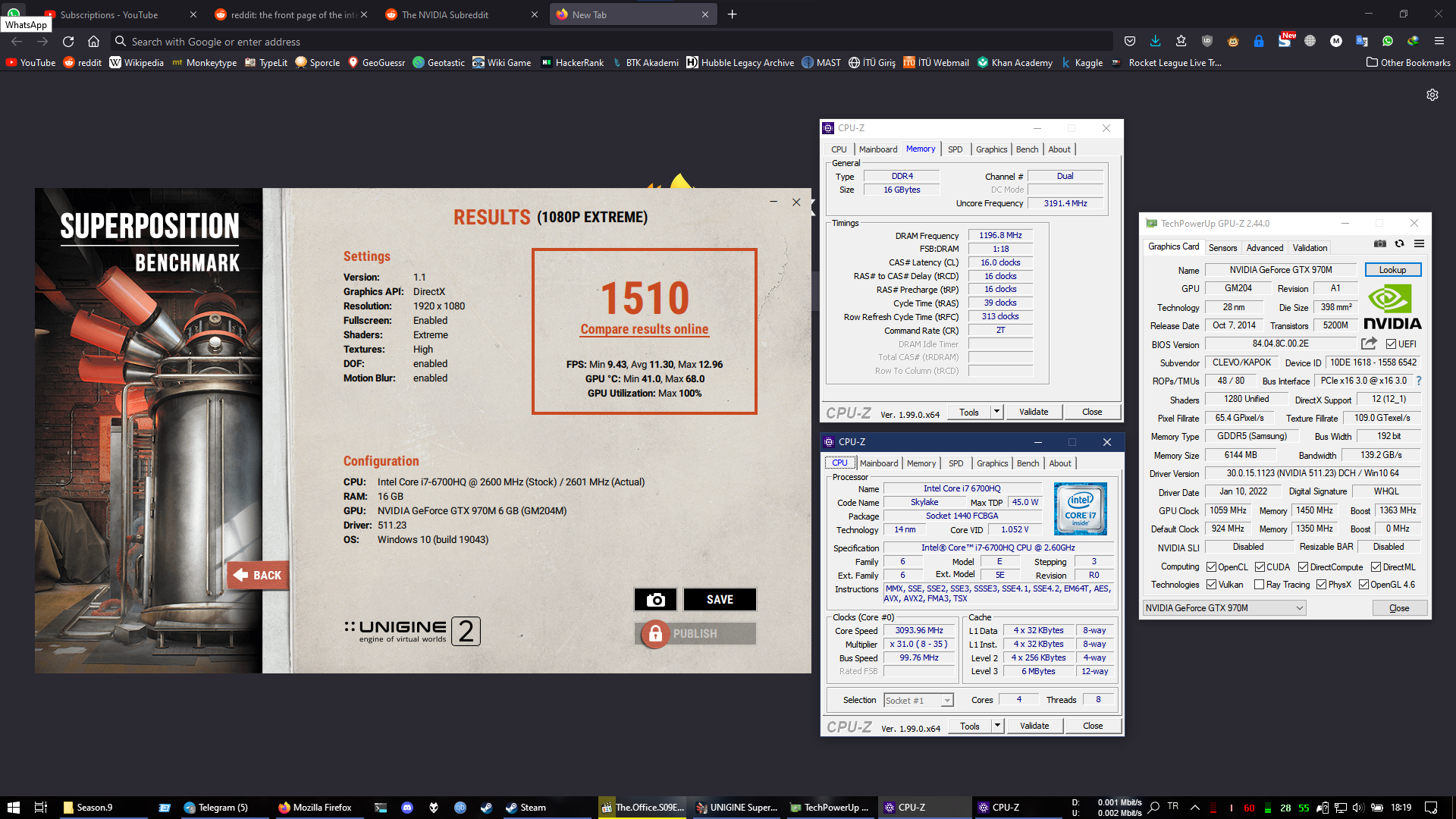Show hidden system tray icons
The image size is (1456, 819).
tap(1195, 808)
